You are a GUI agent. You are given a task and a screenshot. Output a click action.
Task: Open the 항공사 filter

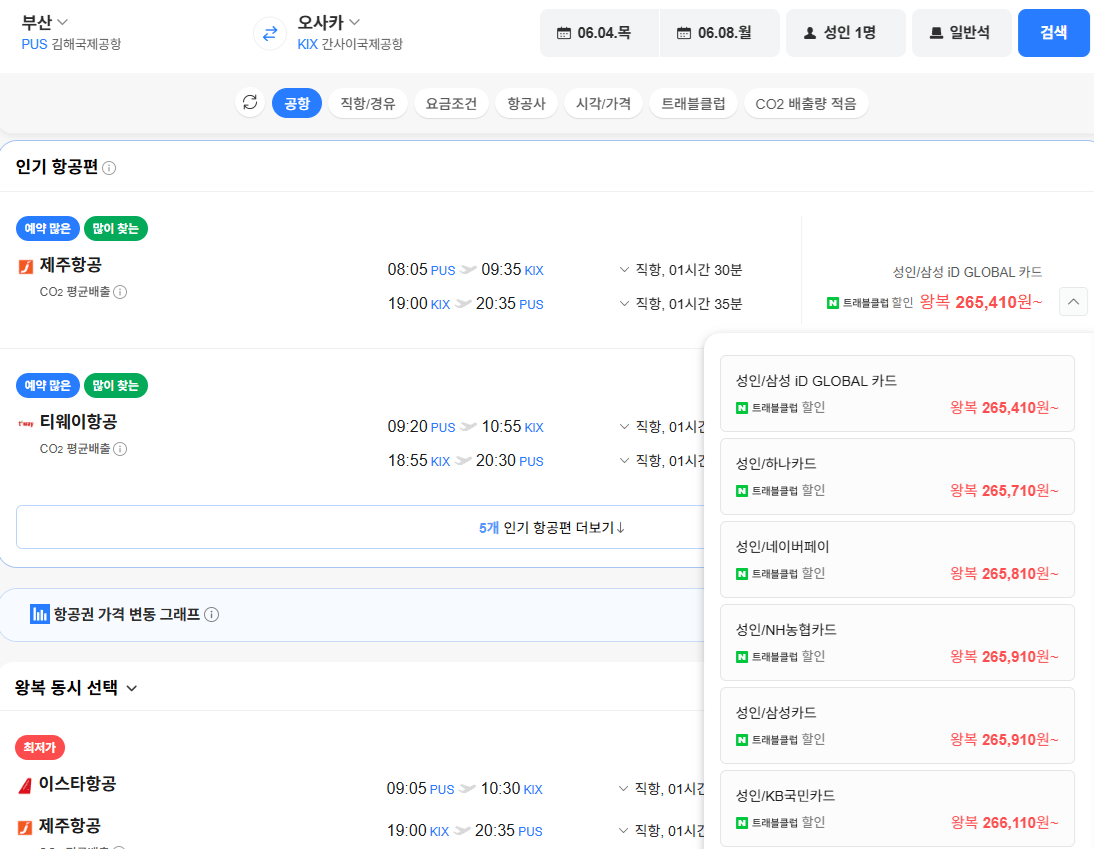click(x=526, y=103)
